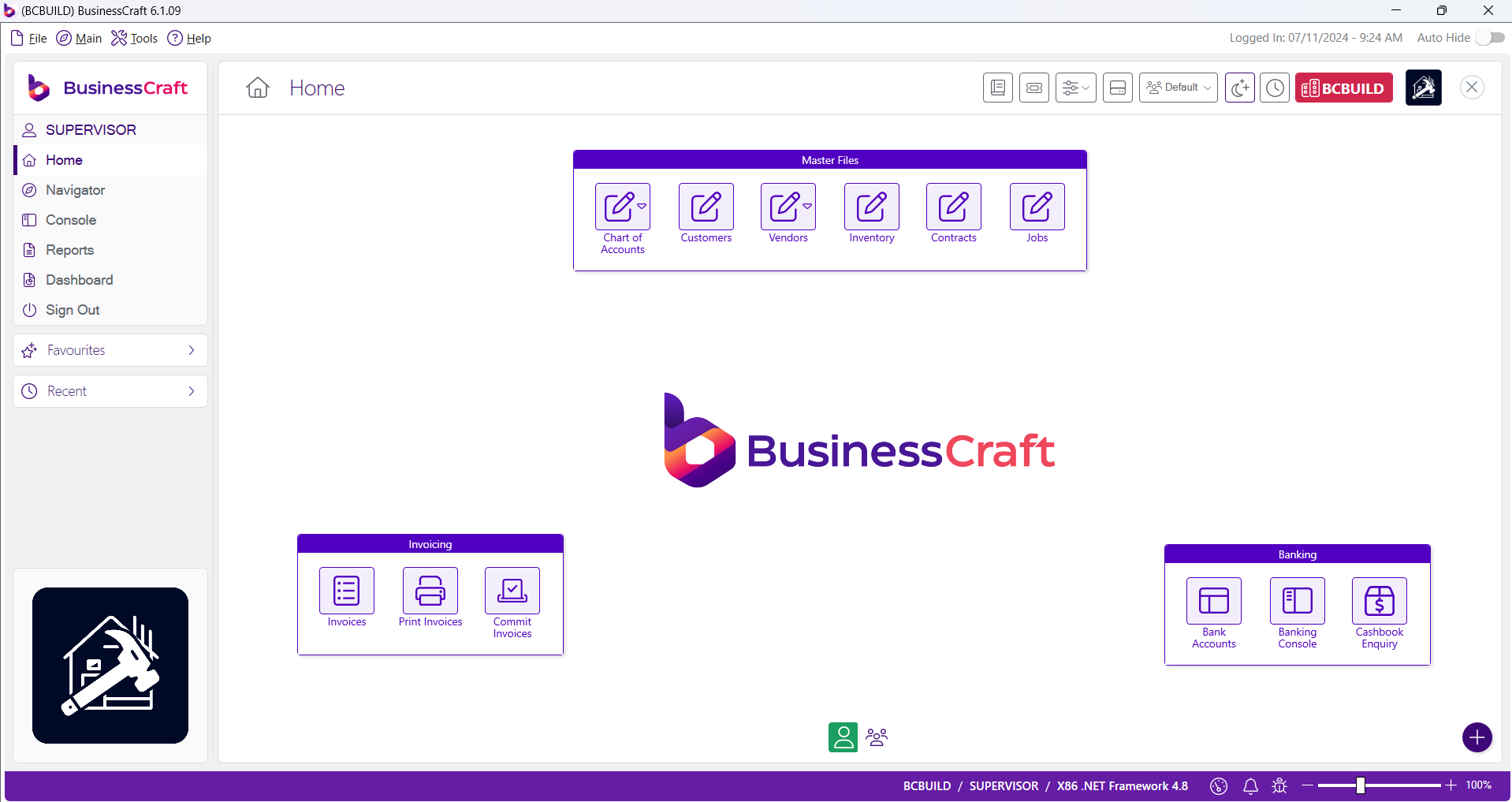Click the bug report icon in status bar

coord(1279,785)
